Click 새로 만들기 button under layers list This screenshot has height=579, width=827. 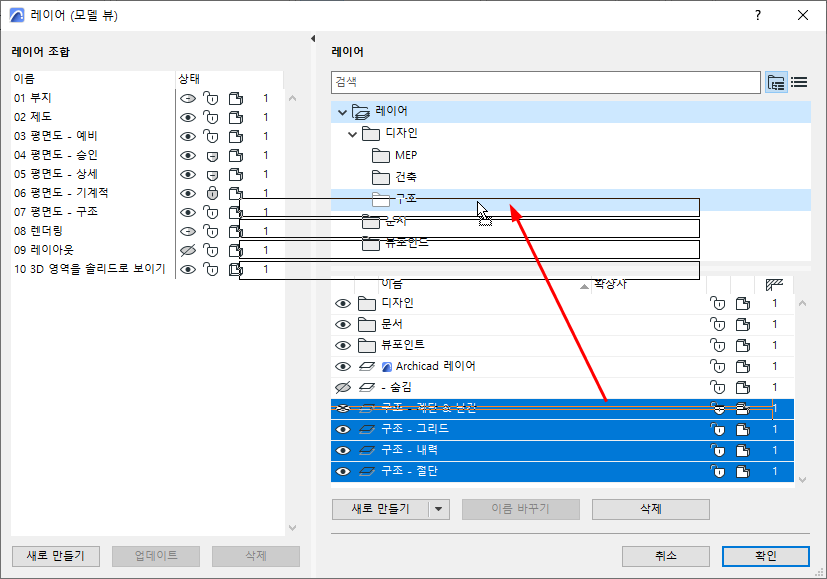click(x=380, y=509)
